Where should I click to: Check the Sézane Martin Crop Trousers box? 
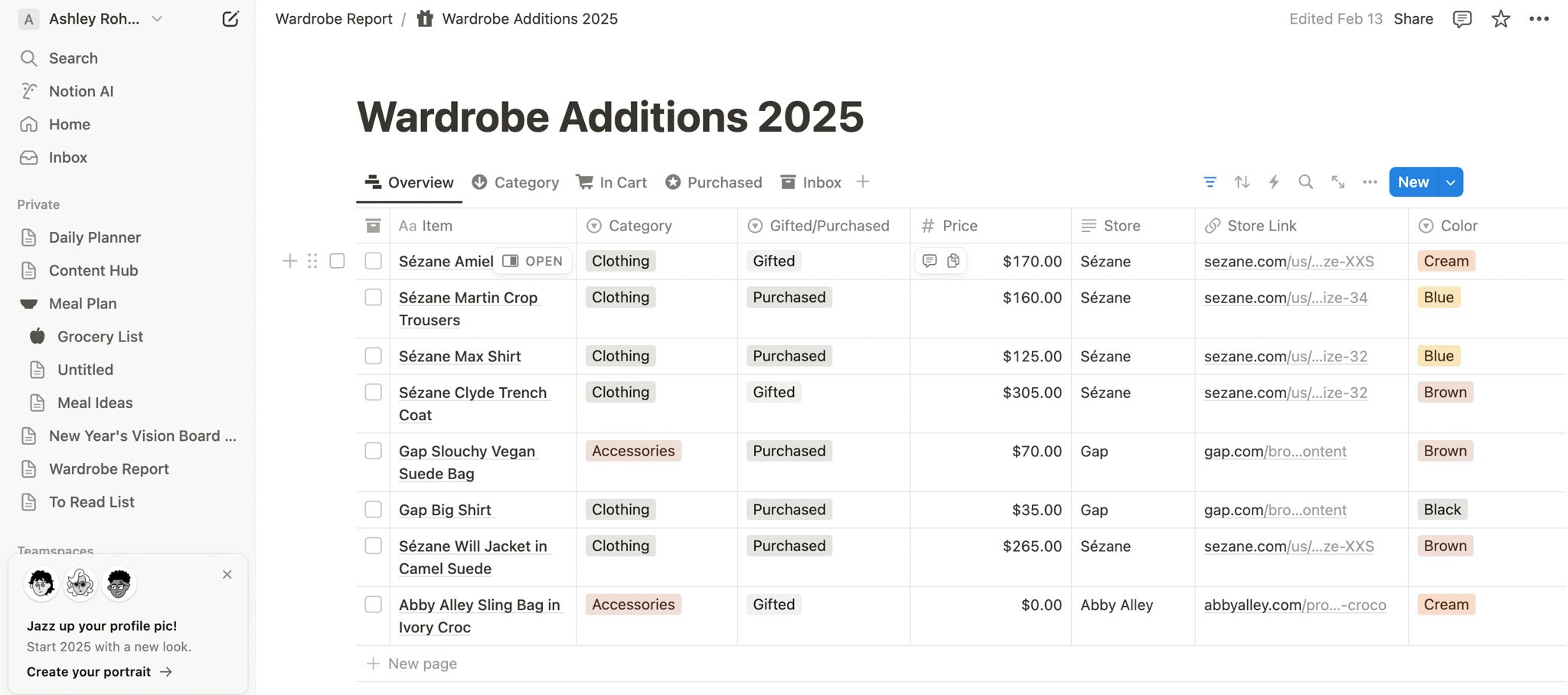pyautogui.click(x=373, y=297)
